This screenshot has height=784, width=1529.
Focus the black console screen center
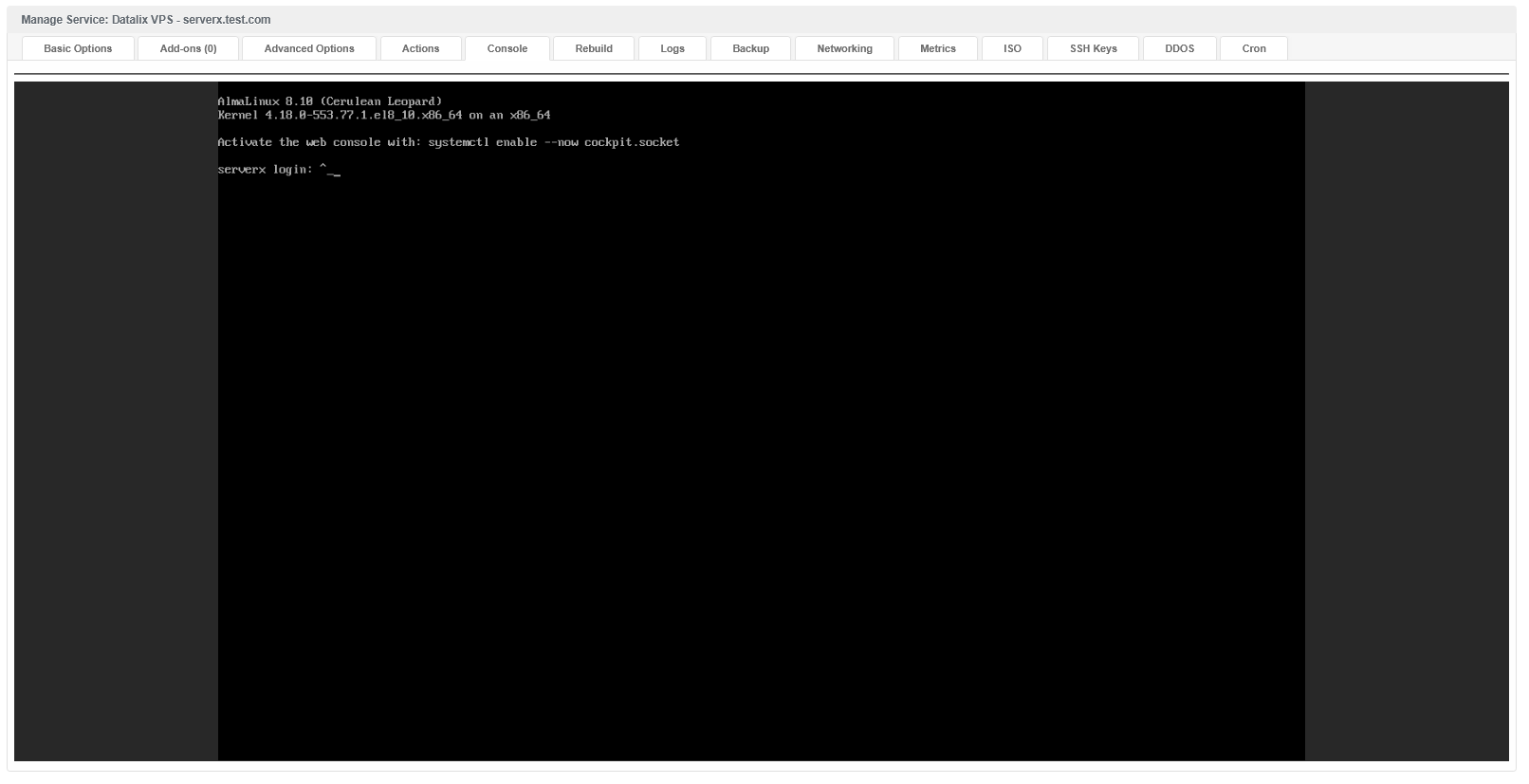click(761, 421)
